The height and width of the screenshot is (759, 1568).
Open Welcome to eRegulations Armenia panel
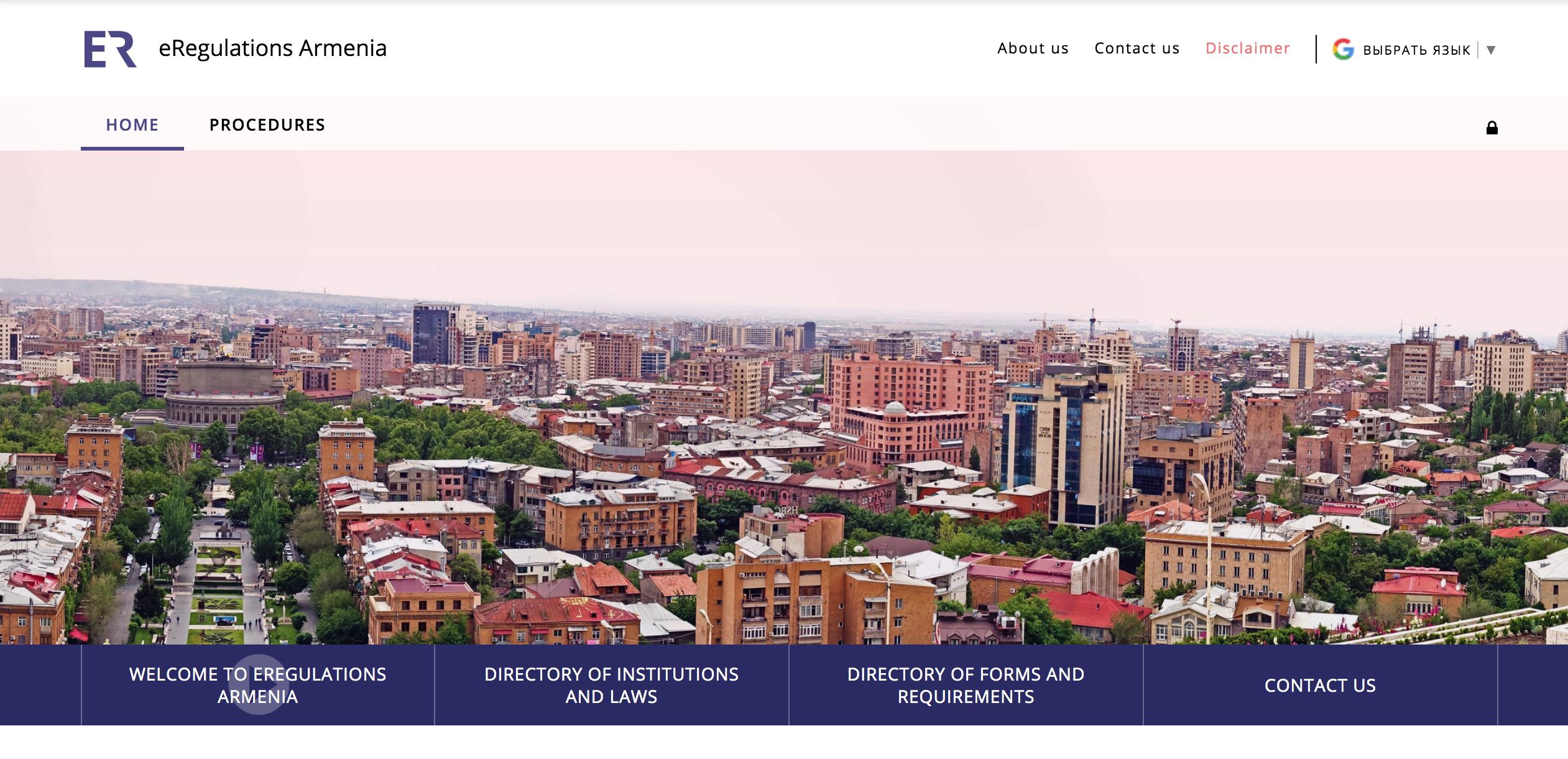[257, 685]
